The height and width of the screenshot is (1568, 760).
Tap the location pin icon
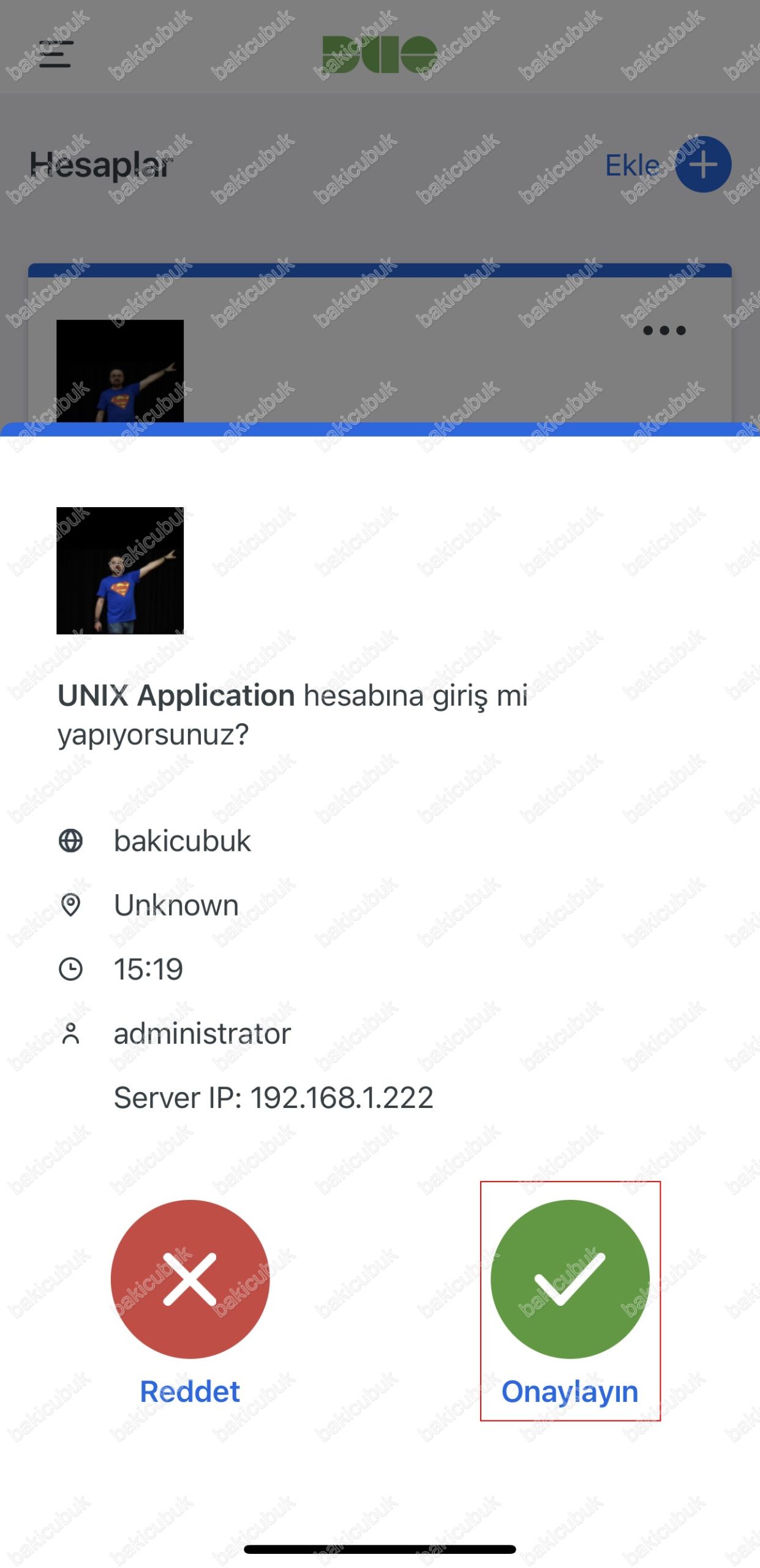point(70,905)
